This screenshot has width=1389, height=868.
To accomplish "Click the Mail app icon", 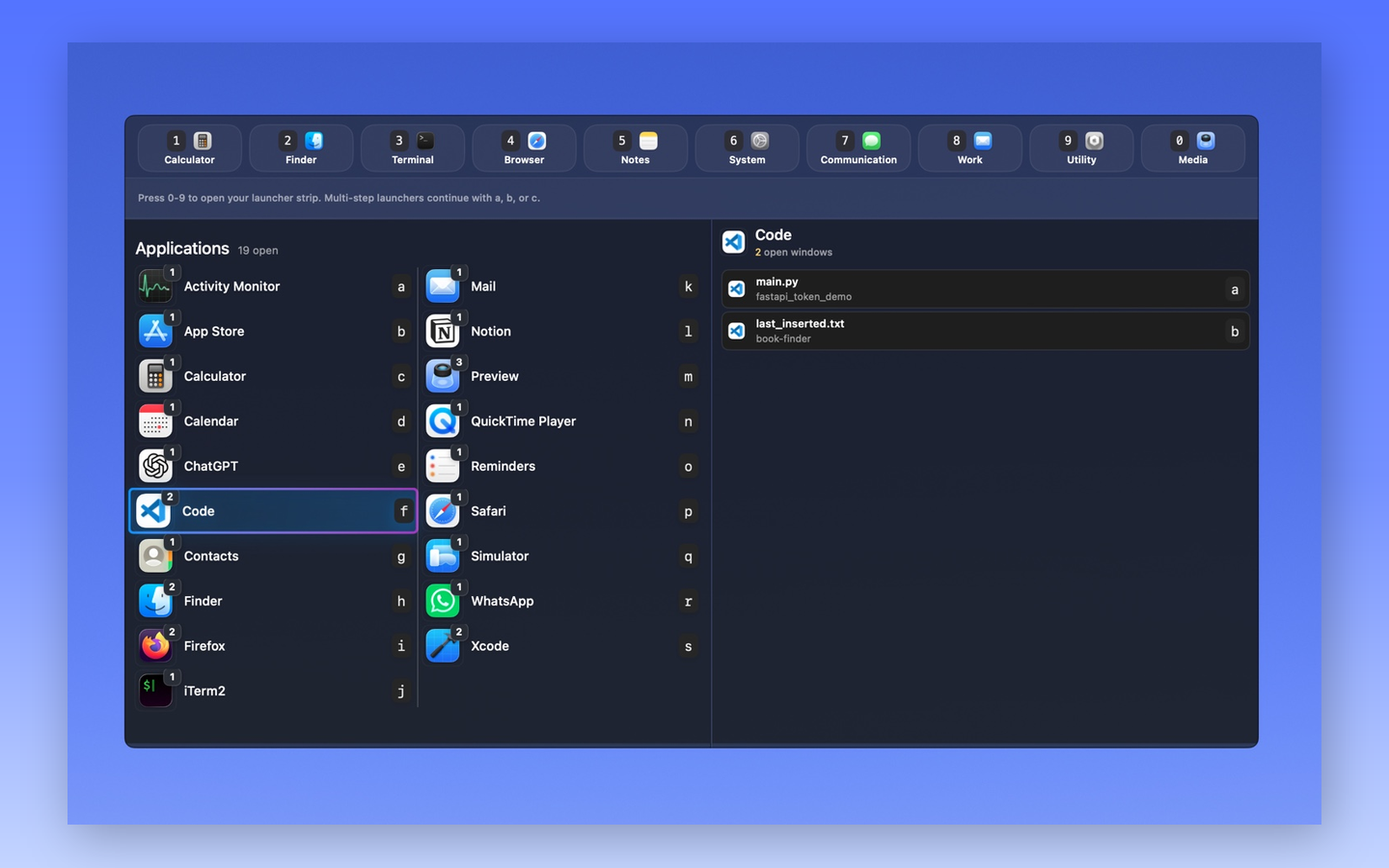I will click(443, 286).
